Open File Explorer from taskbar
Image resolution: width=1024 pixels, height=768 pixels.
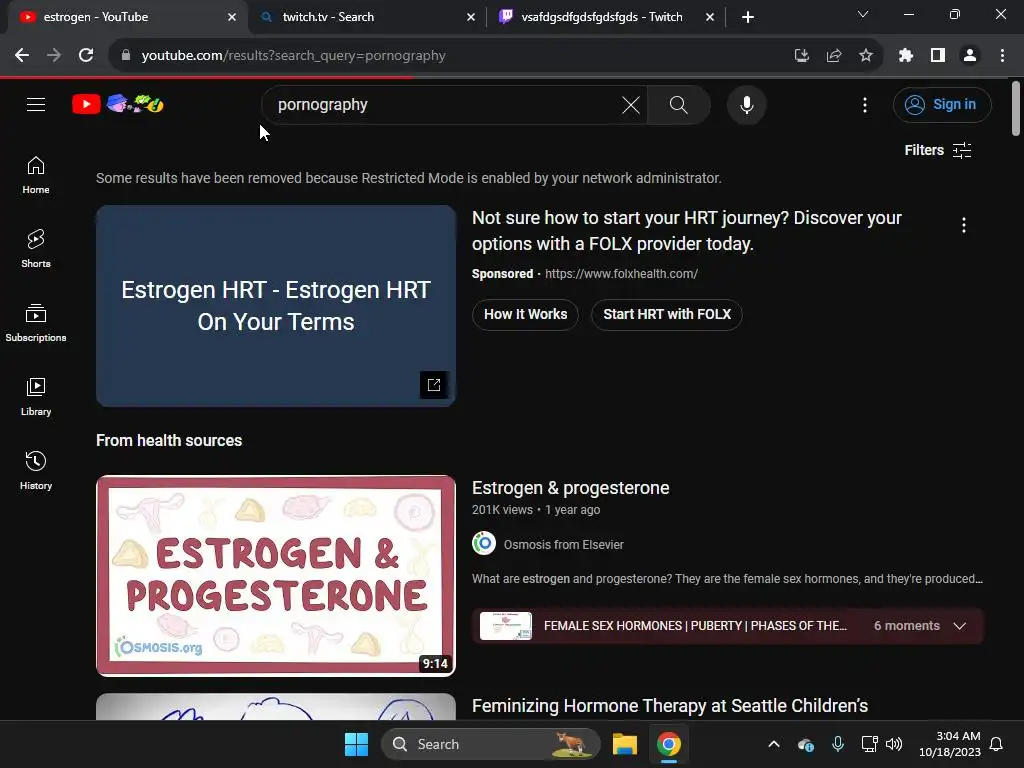[624, 744]
